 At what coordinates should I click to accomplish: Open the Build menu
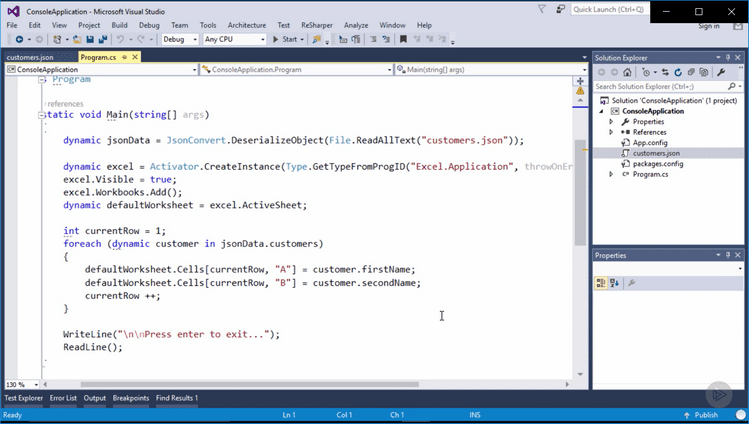click(119, 25)
